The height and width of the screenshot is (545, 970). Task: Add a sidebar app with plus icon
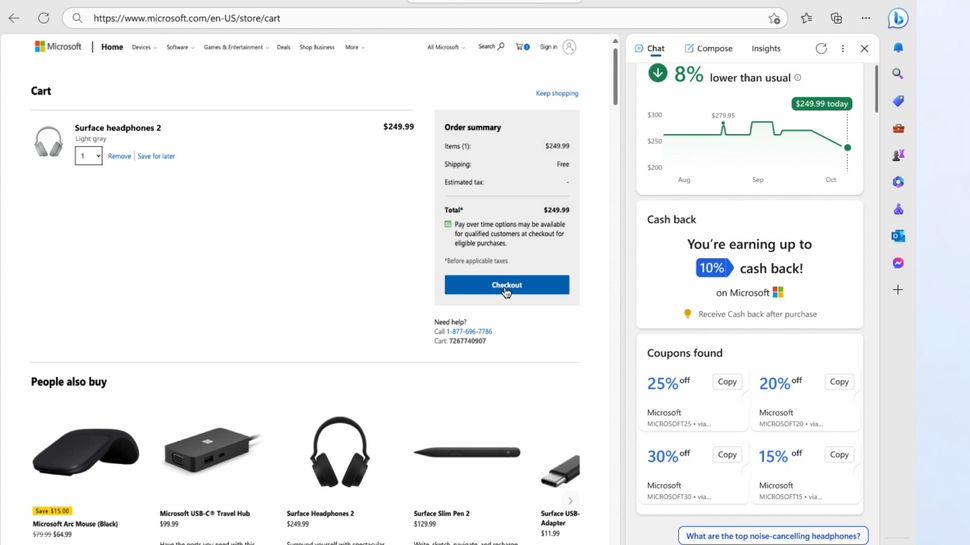tap(898, 290)
